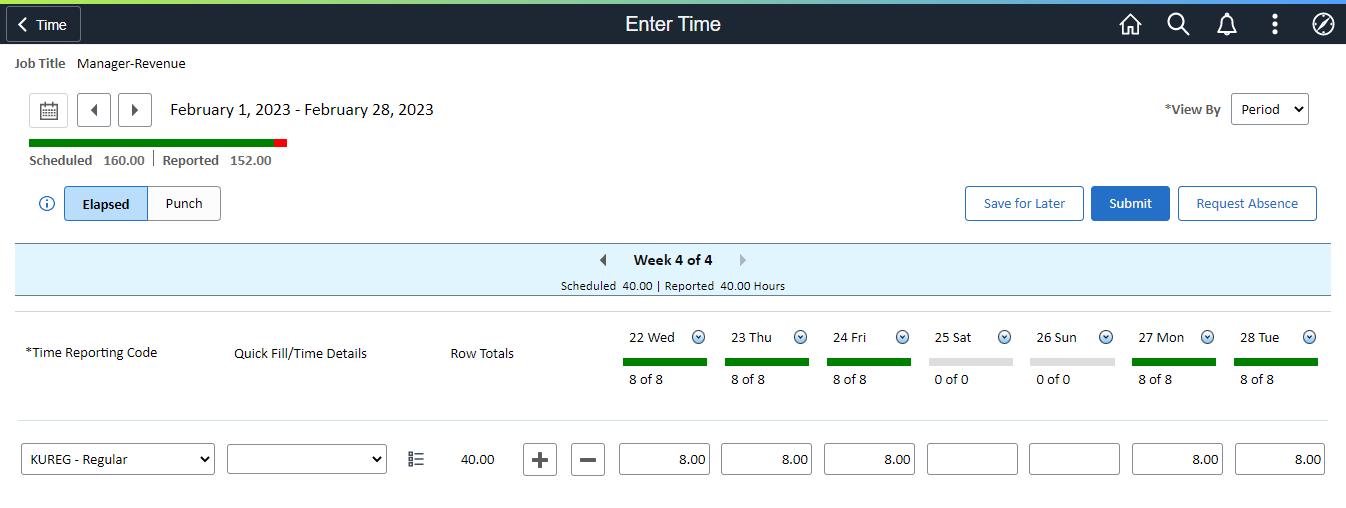Add a time row with plus button
The width and height of the screenshot is (1346, 508).
pos(540,459)
